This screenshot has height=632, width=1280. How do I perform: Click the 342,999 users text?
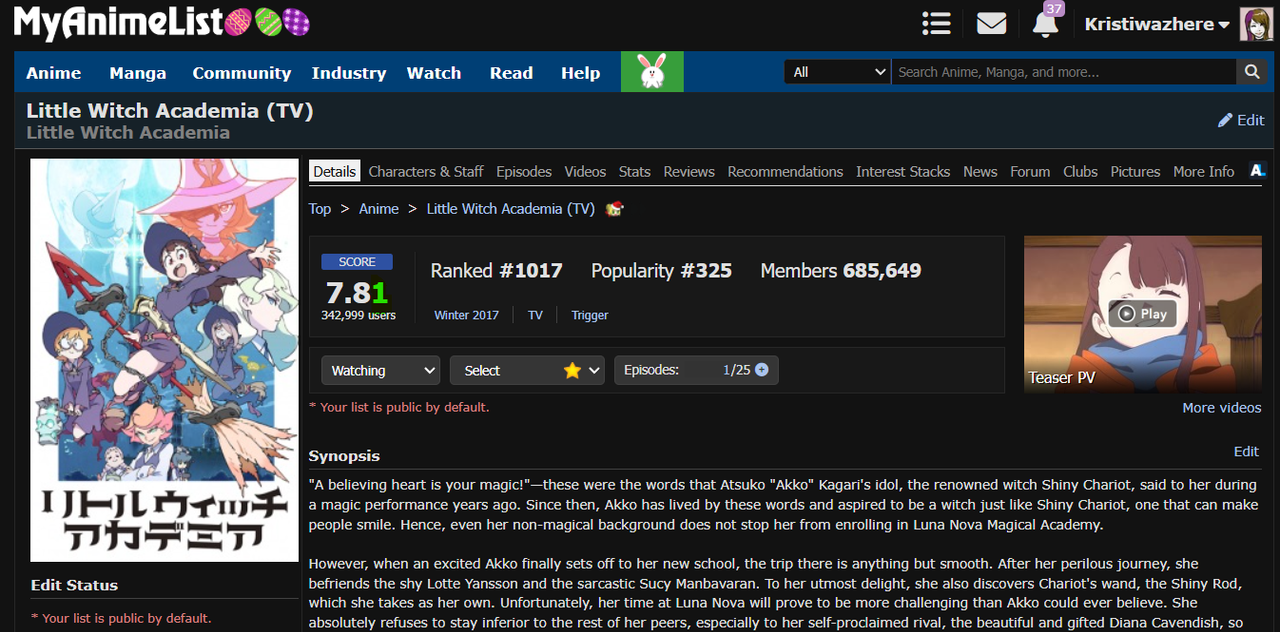coord(358,315)
